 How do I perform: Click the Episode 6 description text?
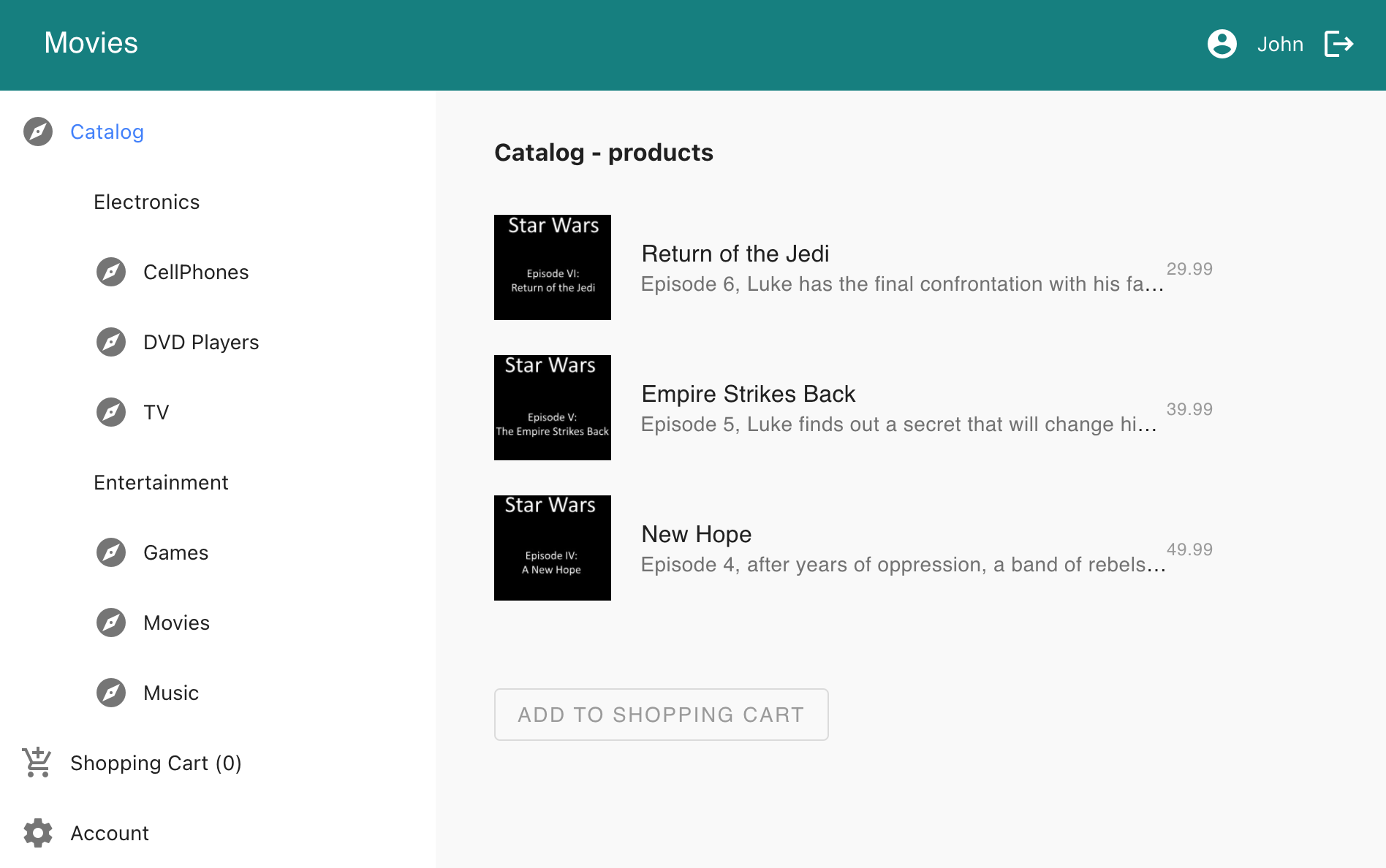(903, 284)
